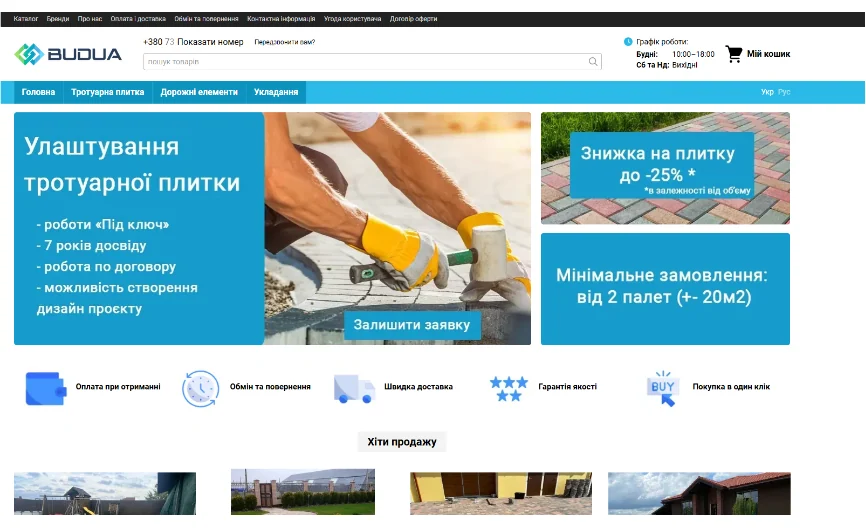Select the Тротуарна плитка tab

(108, 92)
